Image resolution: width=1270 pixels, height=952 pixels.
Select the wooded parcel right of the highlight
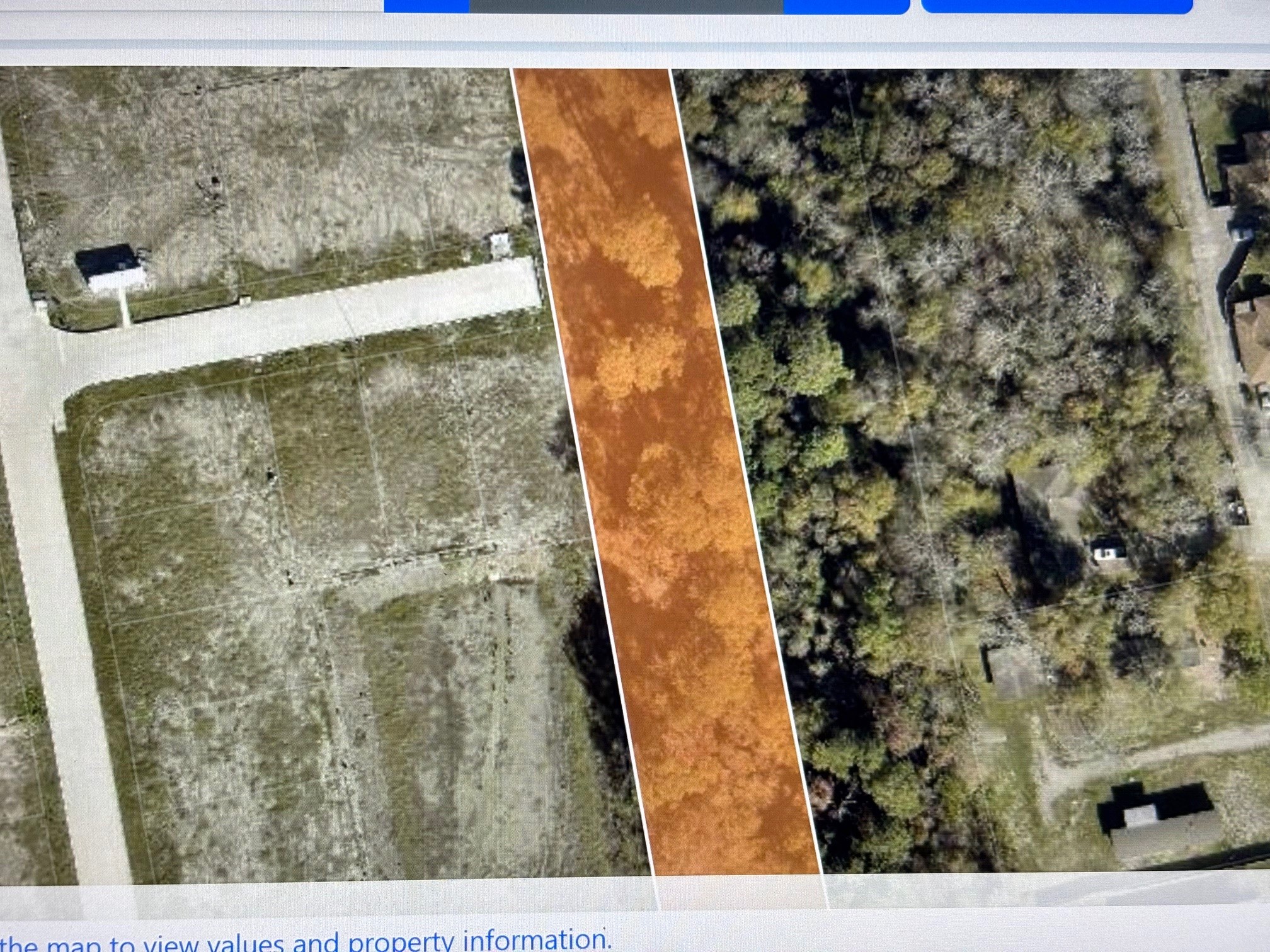882,441
